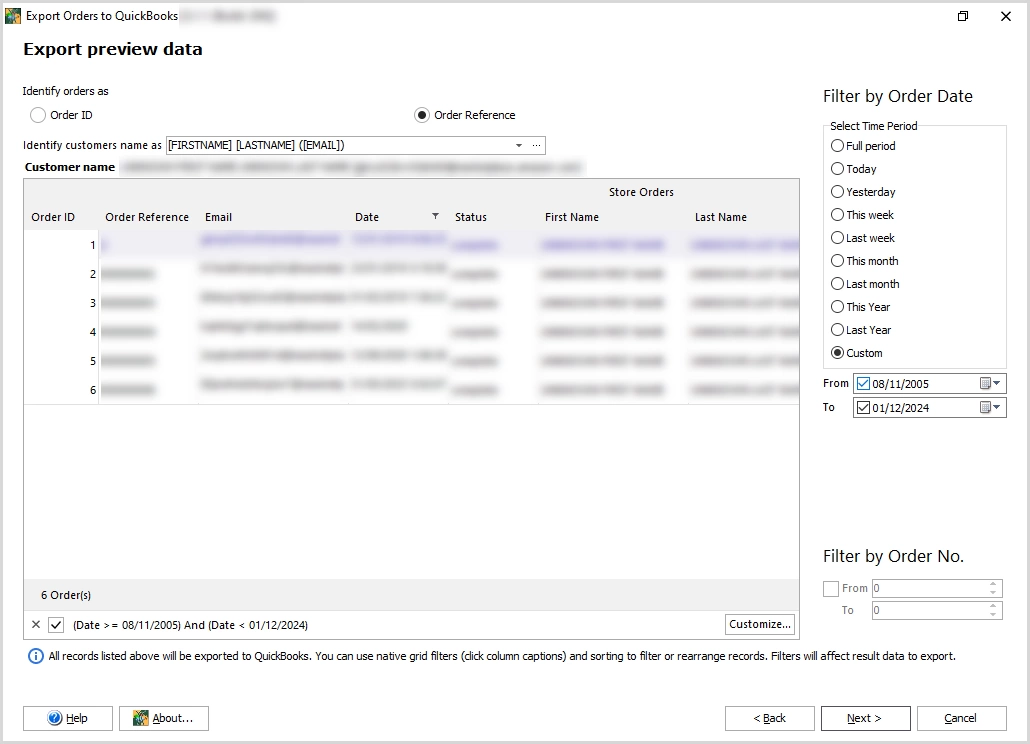Image resolution: width=1030 pixels, height=744 pixels.
Task: Select order row 1 in the grid
Action: coord(412,245)
